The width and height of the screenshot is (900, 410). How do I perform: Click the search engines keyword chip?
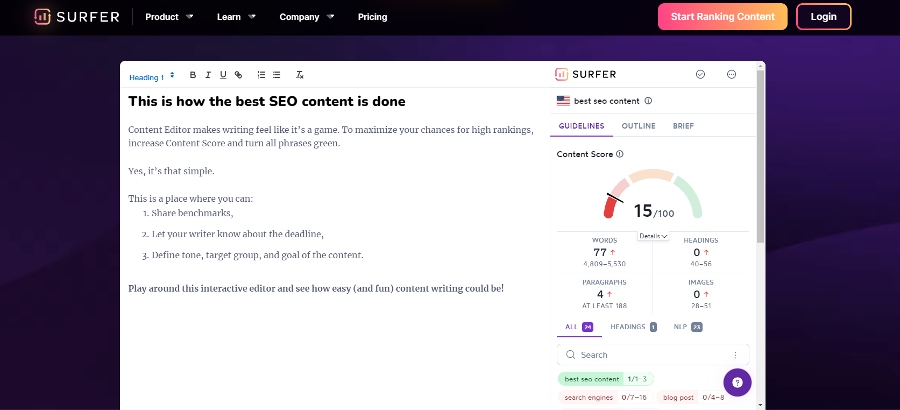[604, 397]
